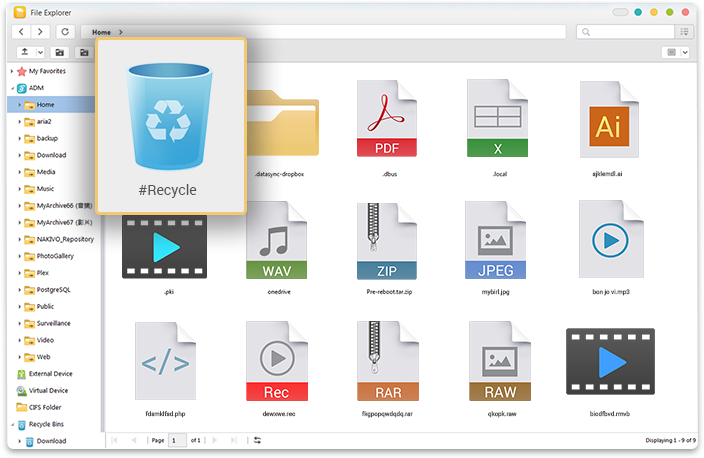Expand the Plex folder arrow
Viewport: 704px width, 458px height.
point(19,273)
